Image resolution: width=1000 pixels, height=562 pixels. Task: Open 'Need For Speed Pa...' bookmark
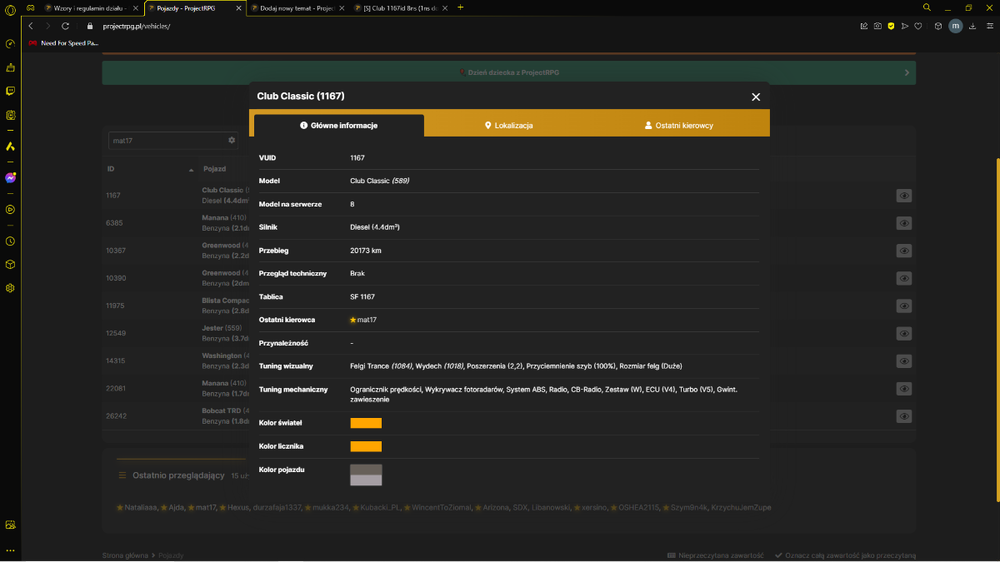(64, 43)
